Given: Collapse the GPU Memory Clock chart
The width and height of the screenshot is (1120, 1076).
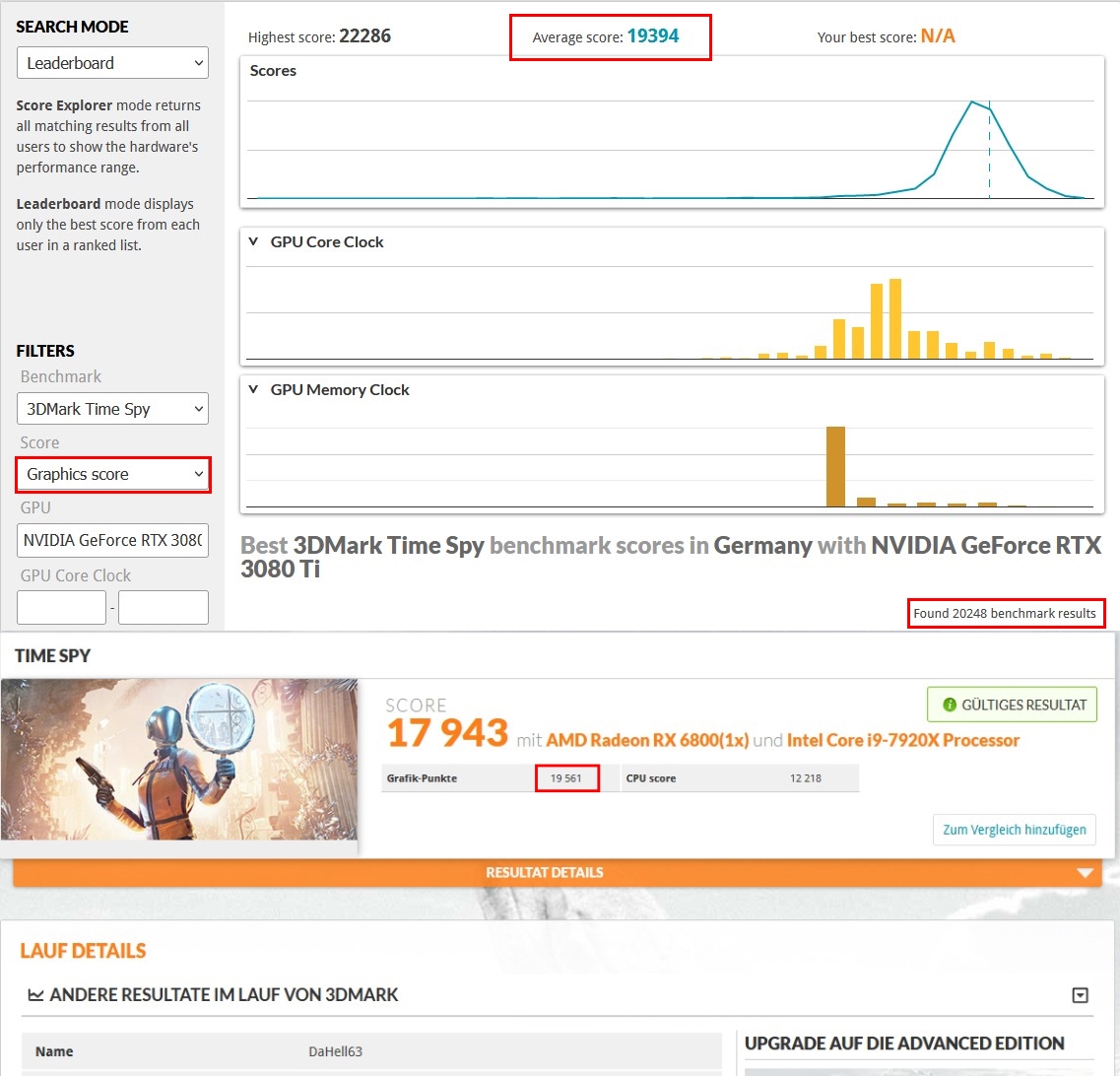Looking at the screenshot, I should (x=253, y=389).
